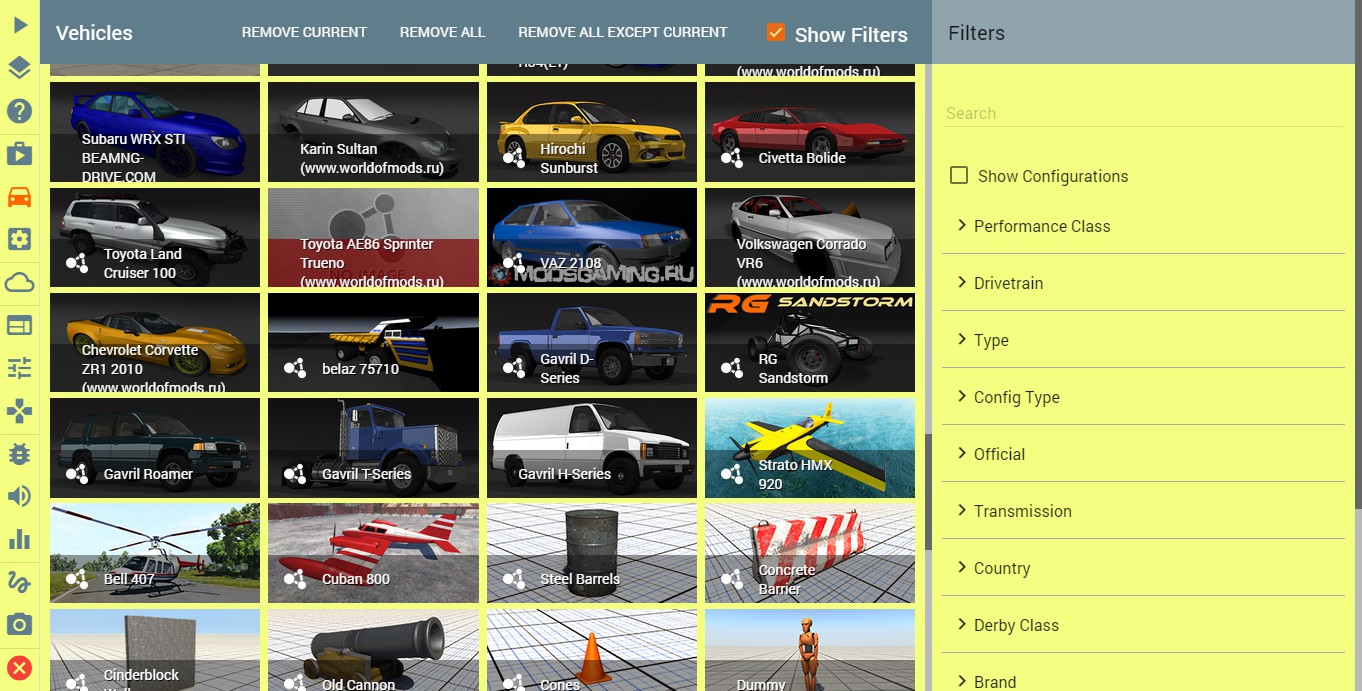Select the Concrete Barrier prop
1362x691 pixels.
(x=810, y=553)
